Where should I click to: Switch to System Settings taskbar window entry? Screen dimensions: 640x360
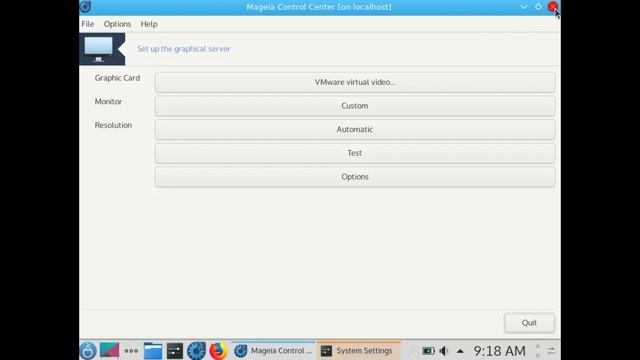point(358,351)
